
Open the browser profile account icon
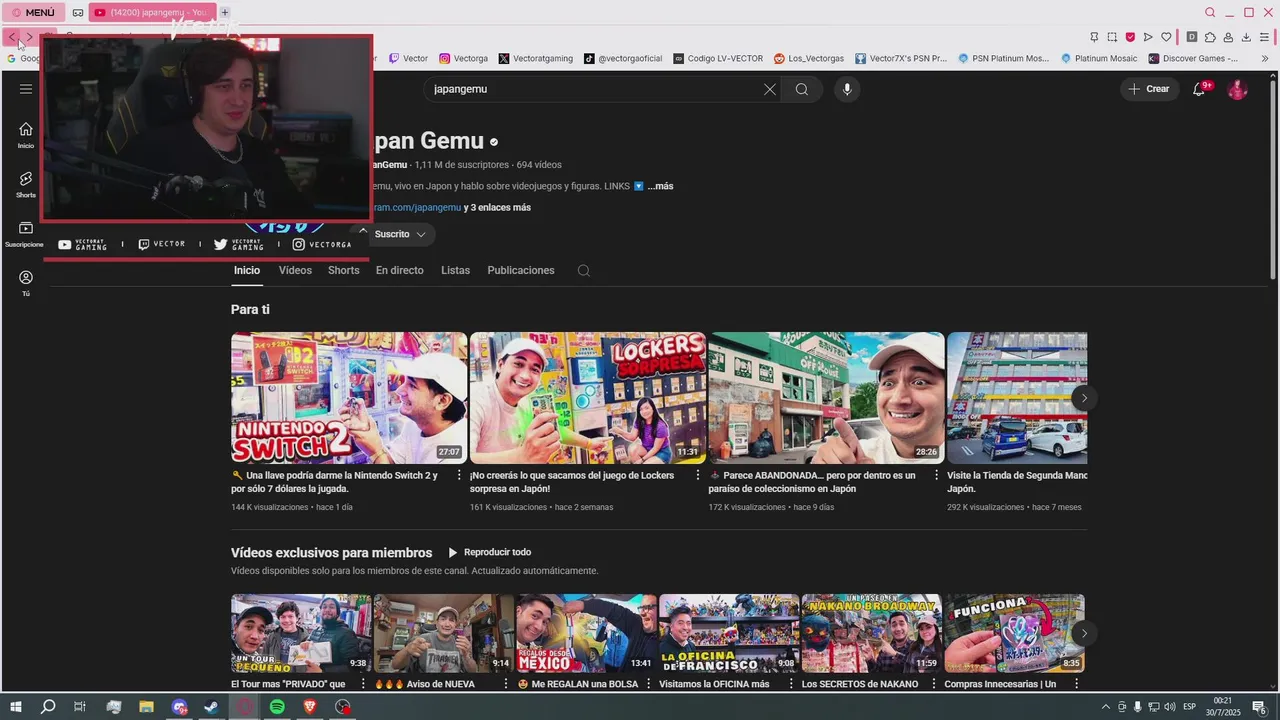tap(1228, 37)
